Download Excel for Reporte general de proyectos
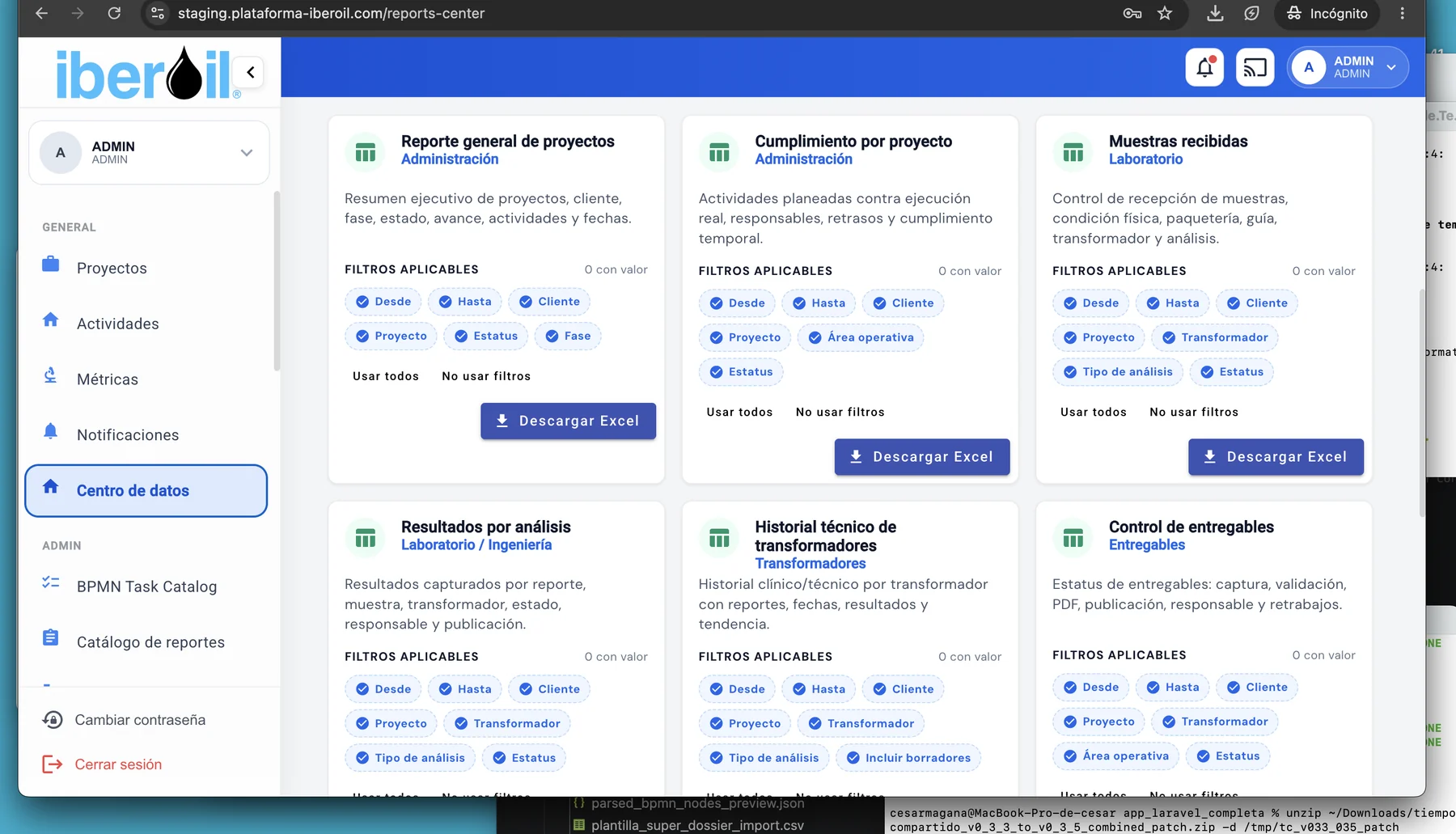The width and height of the screenshot is (1456, 834). tap(568, 421)
